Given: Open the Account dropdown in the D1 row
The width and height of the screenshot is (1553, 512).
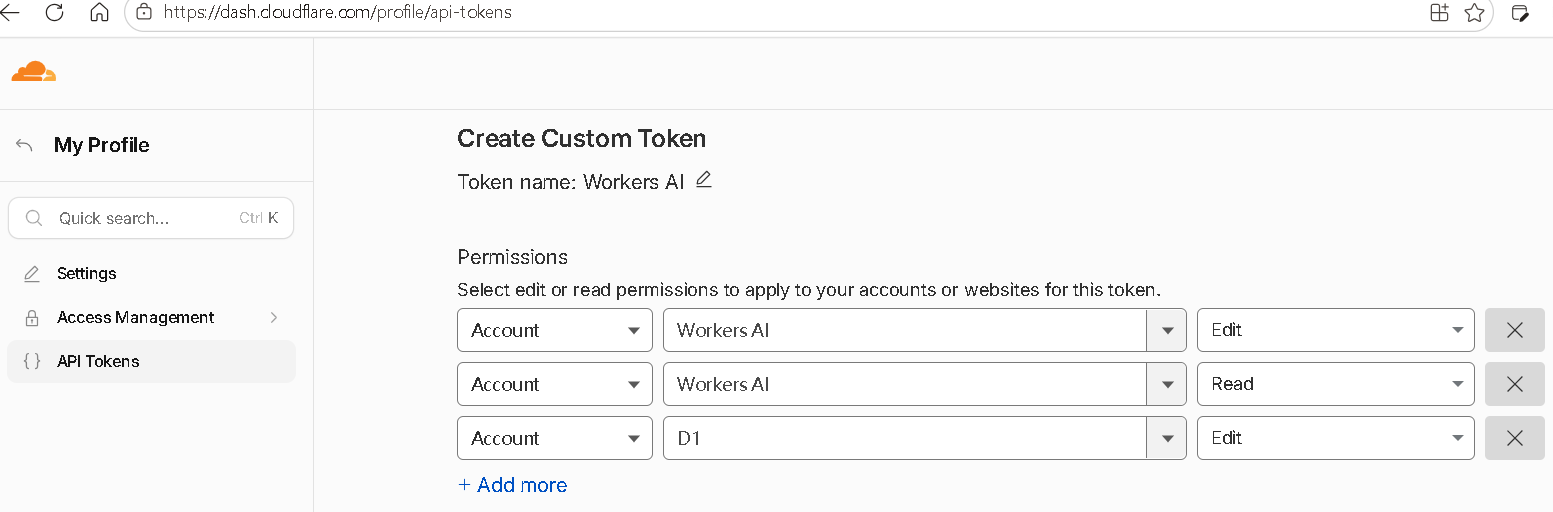Looking at the screenshot, I should click(x=555, y=438).
